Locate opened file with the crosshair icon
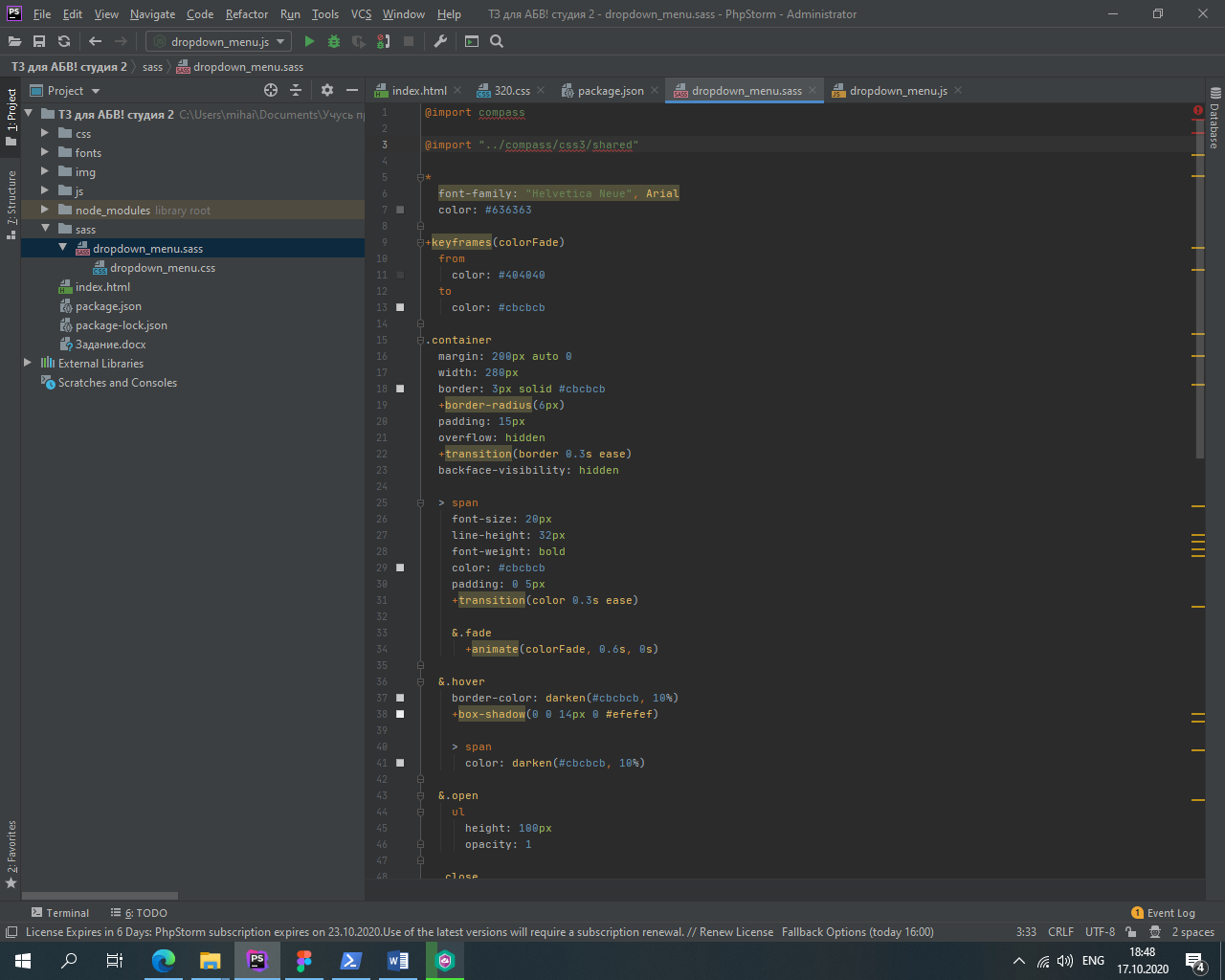The height and width of the screenshot is (980, 1225). 271,90
